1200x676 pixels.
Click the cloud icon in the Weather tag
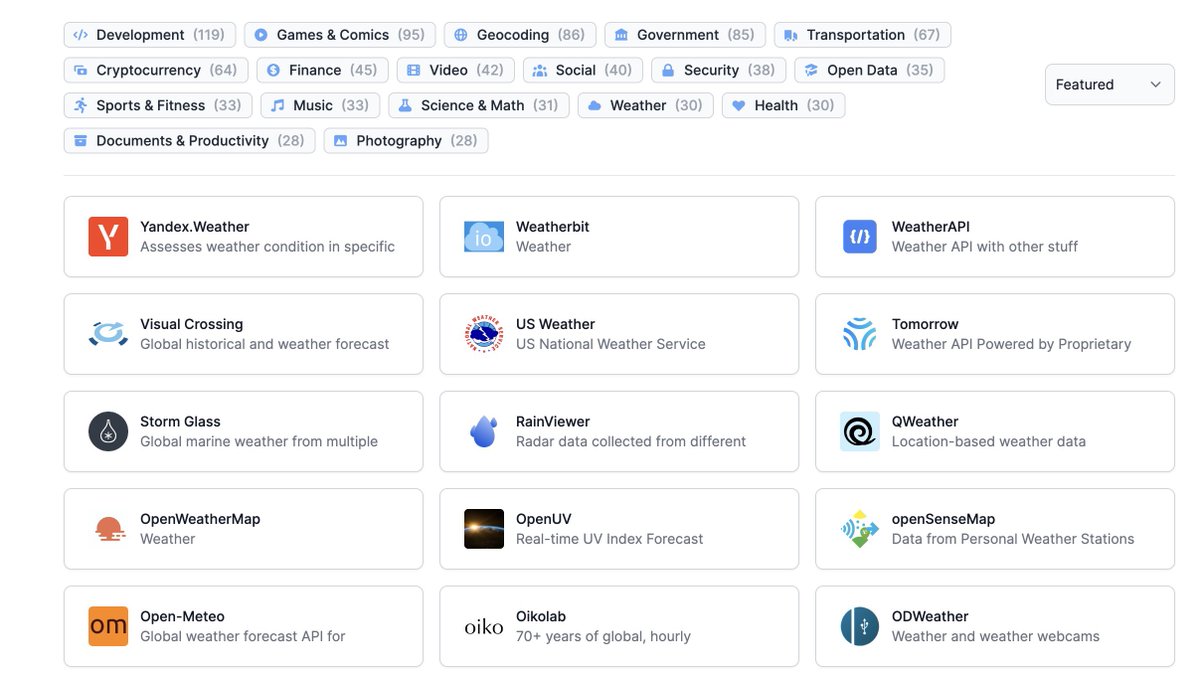595,105
